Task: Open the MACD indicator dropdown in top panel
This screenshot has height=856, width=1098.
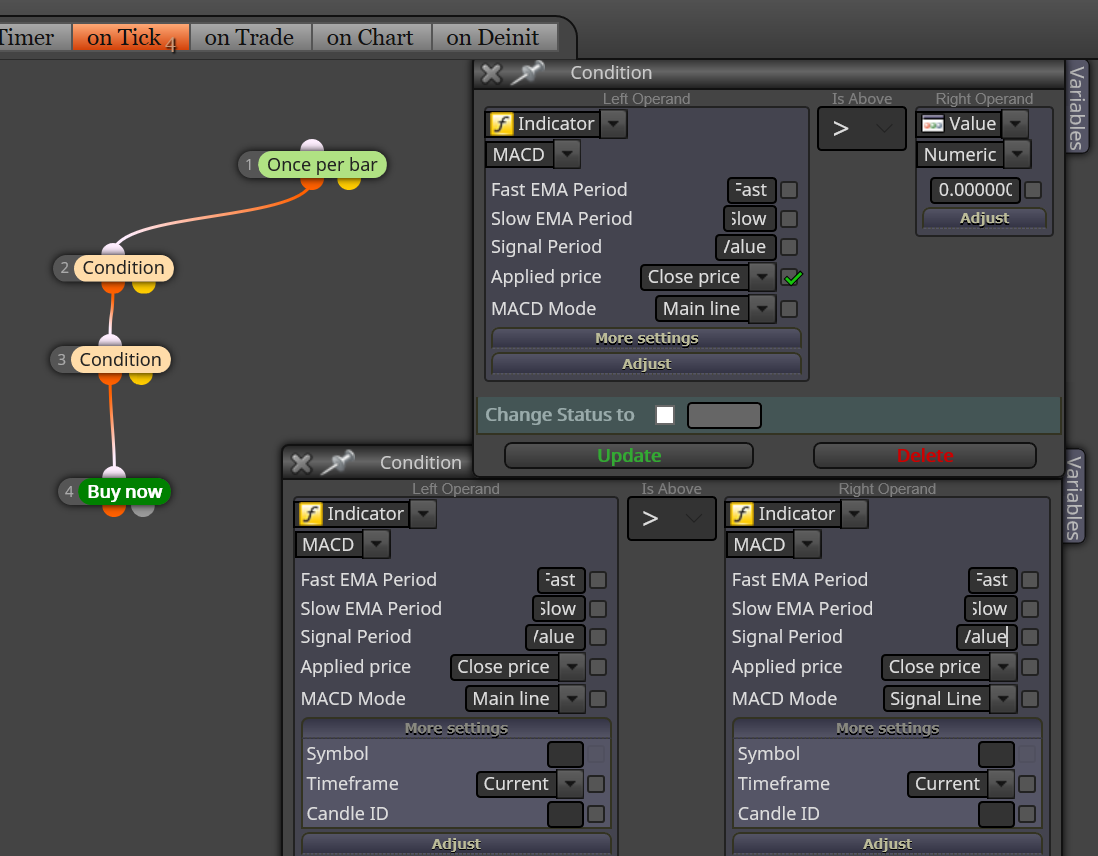Action: [x=567, y=155]
